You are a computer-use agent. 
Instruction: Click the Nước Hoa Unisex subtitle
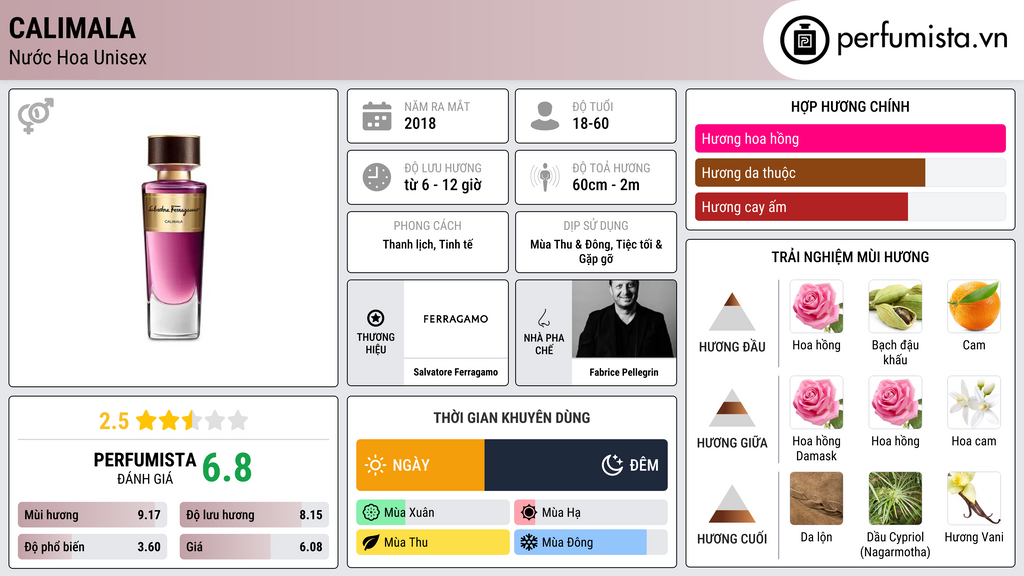(78, 57)
